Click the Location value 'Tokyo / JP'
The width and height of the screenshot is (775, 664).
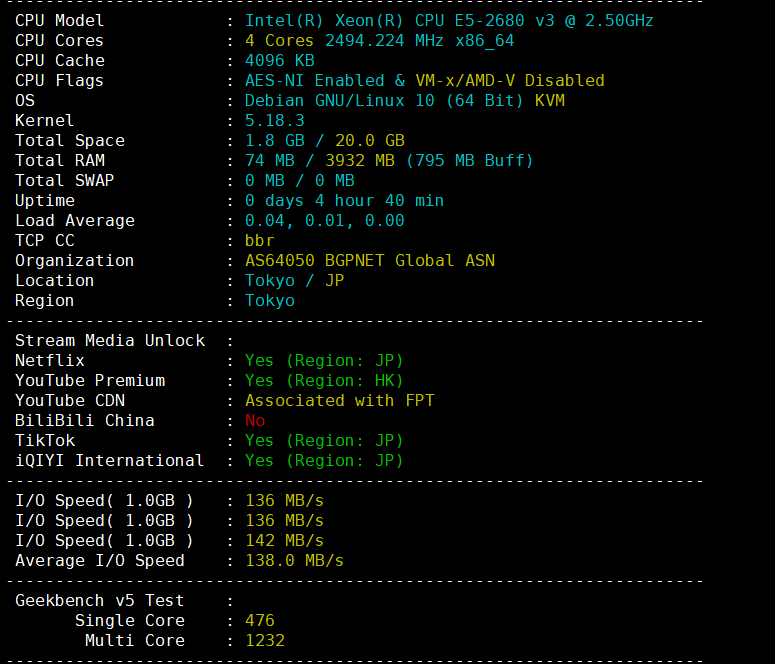pyautogui.click(x=294, y=280)
